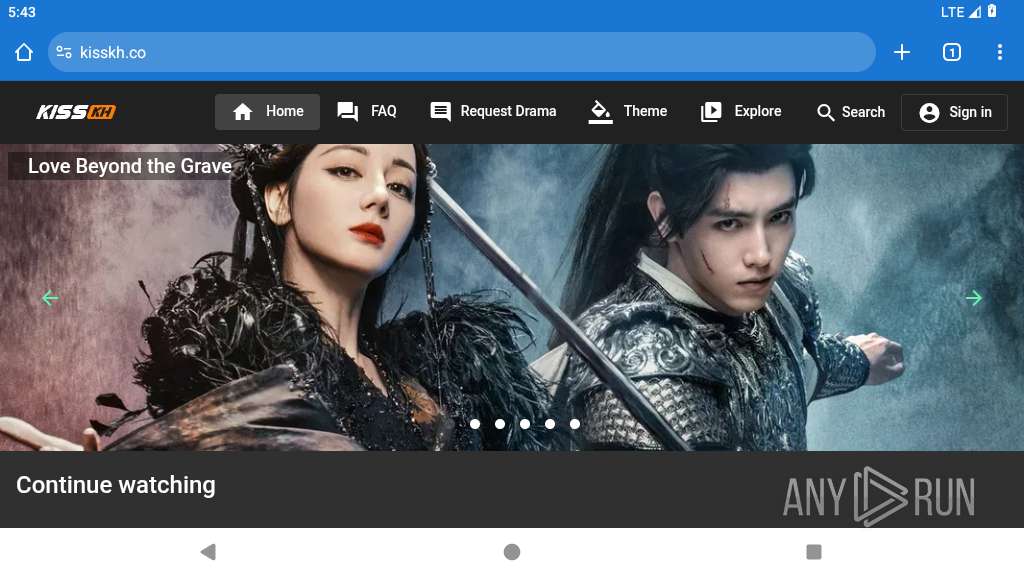
Task: Select first carousel dot
Action: (475, 424)
